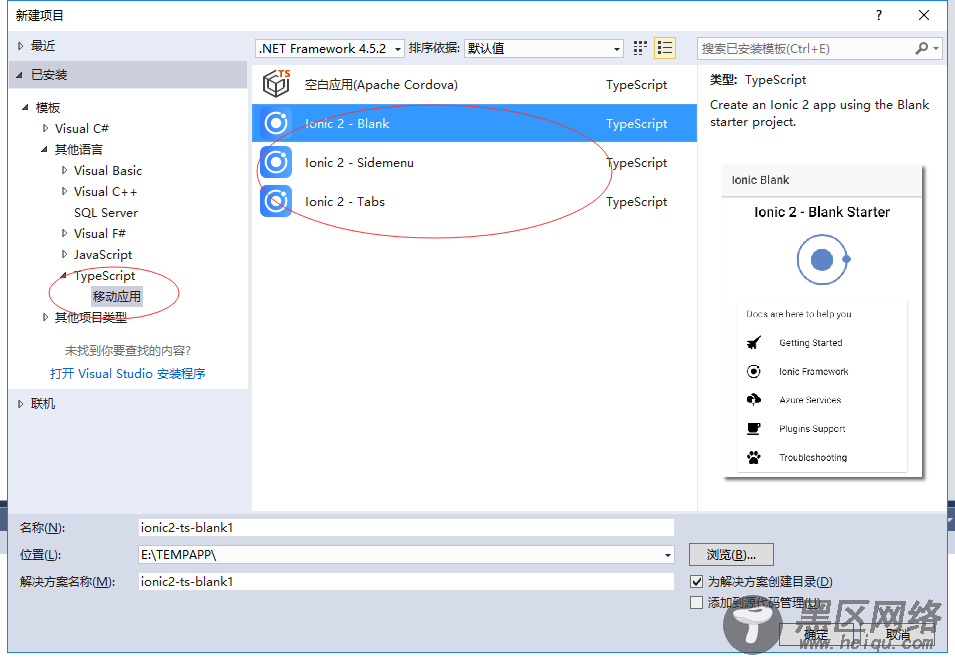Image resolution: width=955 pixels, height=660 pixels.
Task: Switch templates to list view
Action: point(664,48)
